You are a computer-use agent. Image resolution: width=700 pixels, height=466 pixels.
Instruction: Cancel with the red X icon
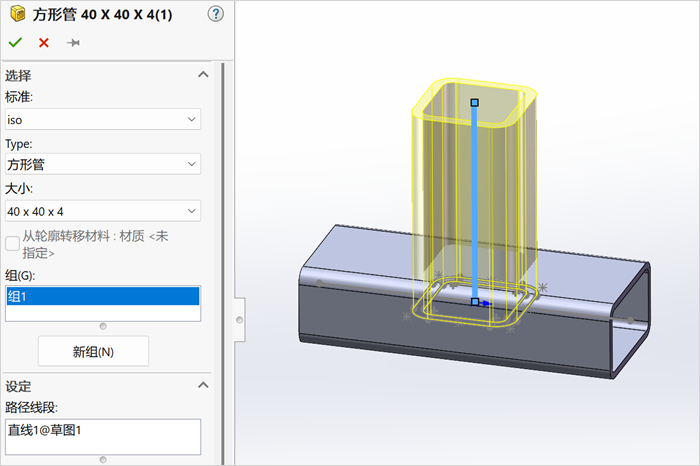click(44, 42)
